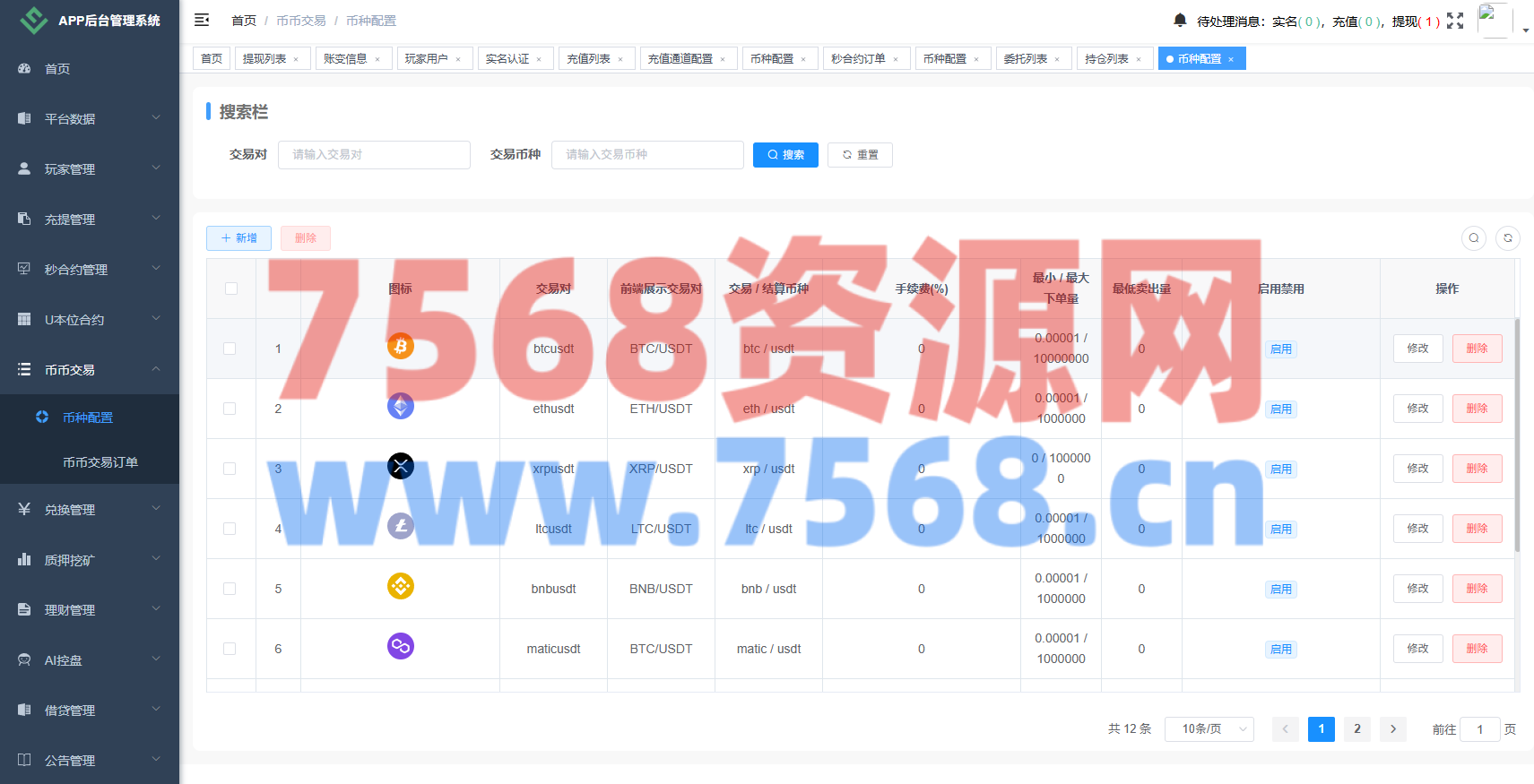1534x784 pixels.
Task: Expand the 质押挖矿 sidebar menu
Action: tap(90, 560)
